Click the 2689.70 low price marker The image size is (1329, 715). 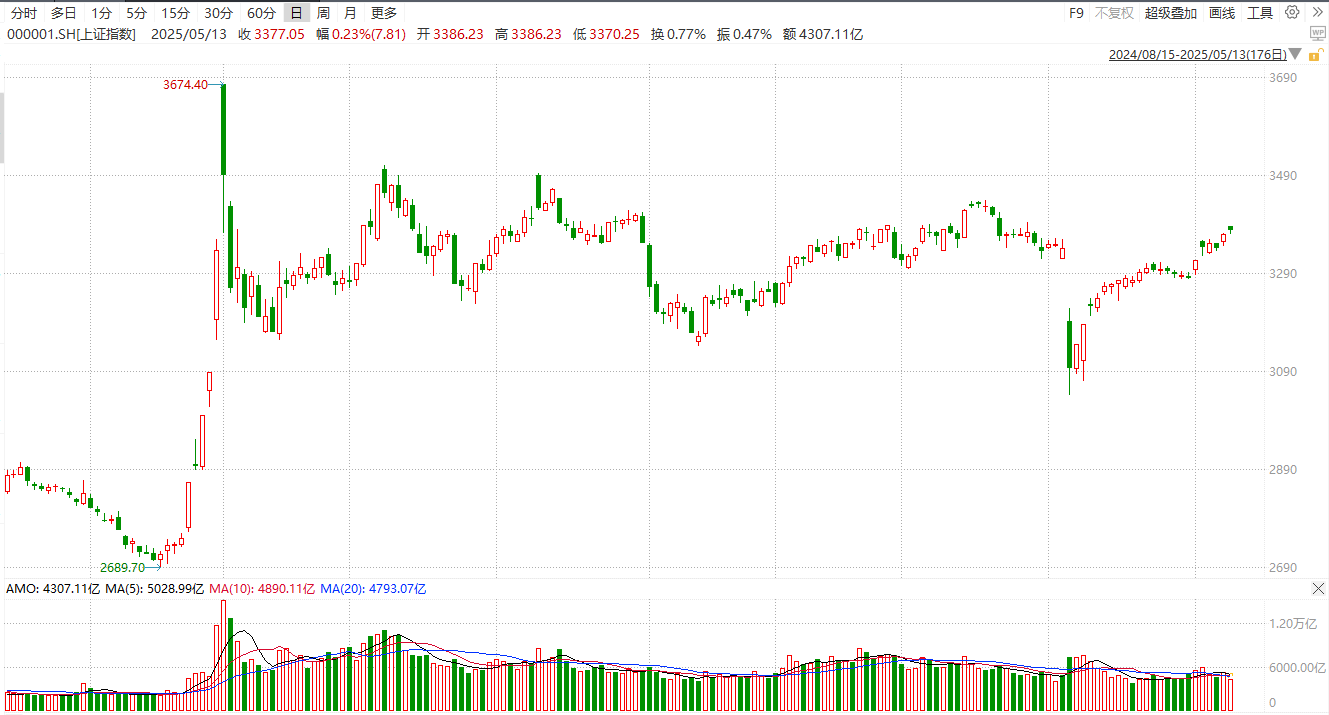pos(122,567)
